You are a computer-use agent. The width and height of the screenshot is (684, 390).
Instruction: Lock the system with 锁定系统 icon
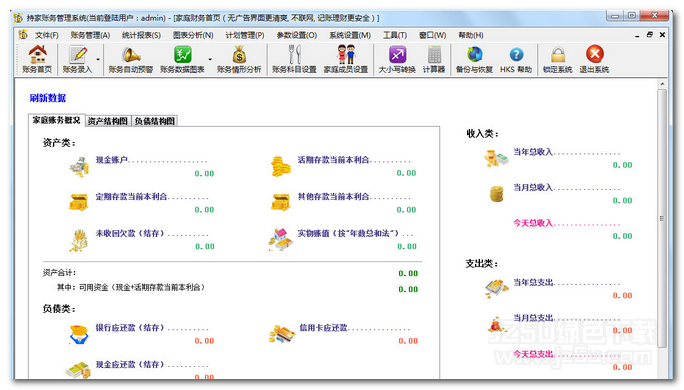(557, 59)
